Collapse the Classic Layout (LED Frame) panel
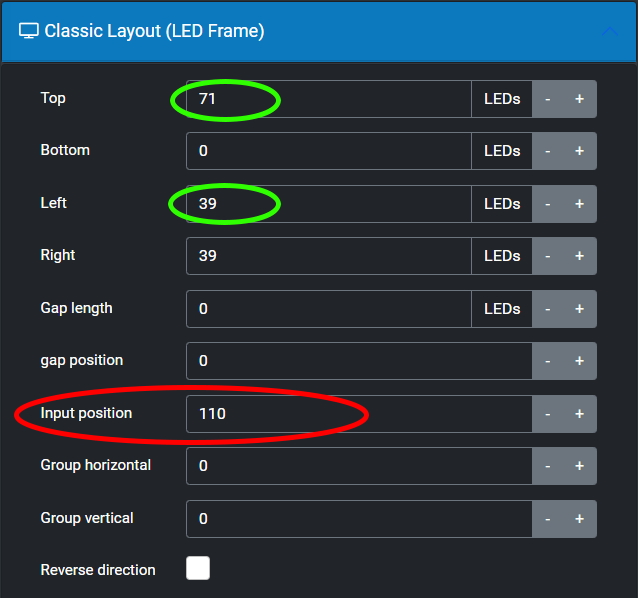 pyautogui.click(x=609, y=31)
